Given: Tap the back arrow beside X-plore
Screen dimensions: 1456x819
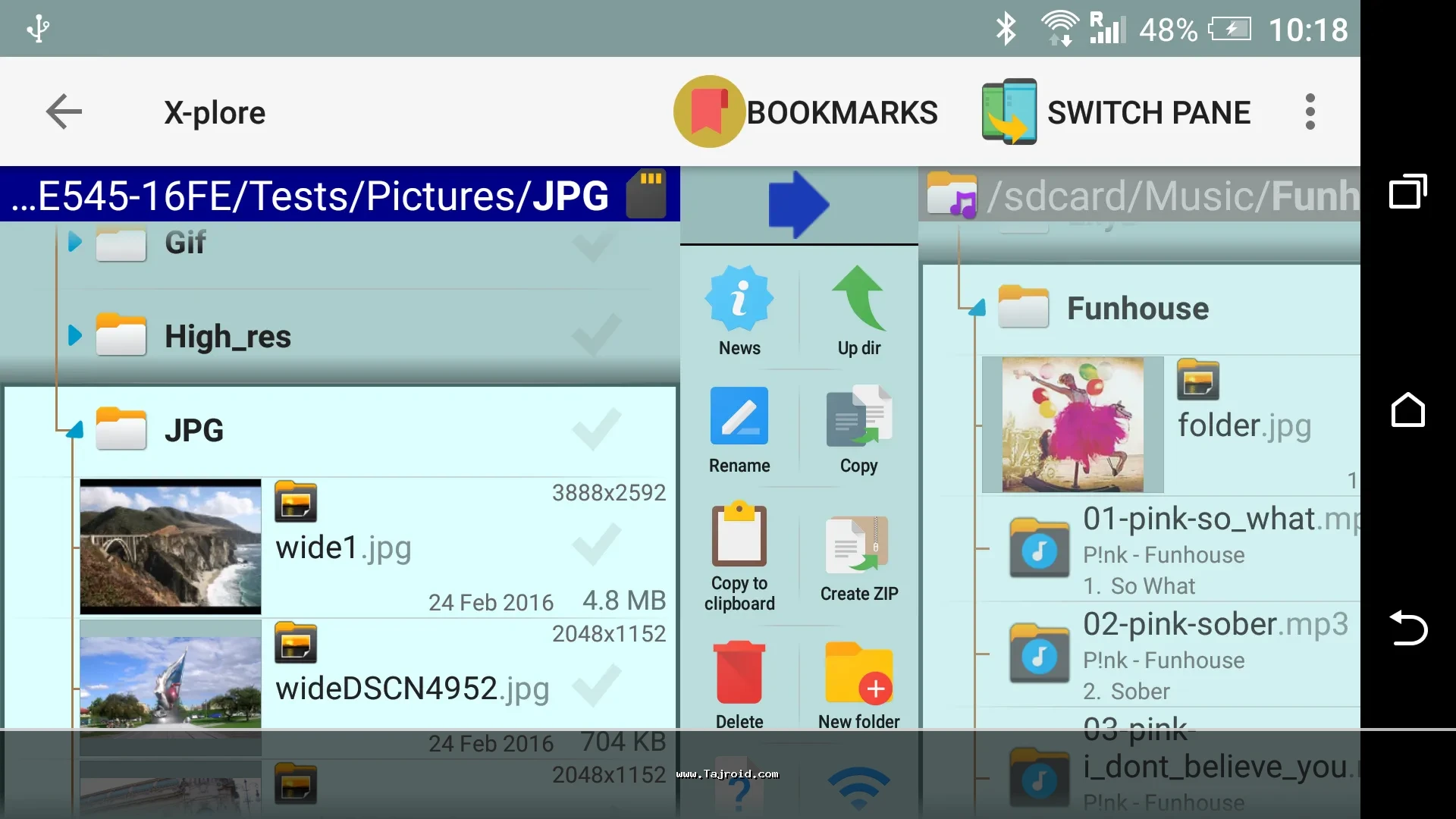Looking at the screenshot, I should [64, 112].
